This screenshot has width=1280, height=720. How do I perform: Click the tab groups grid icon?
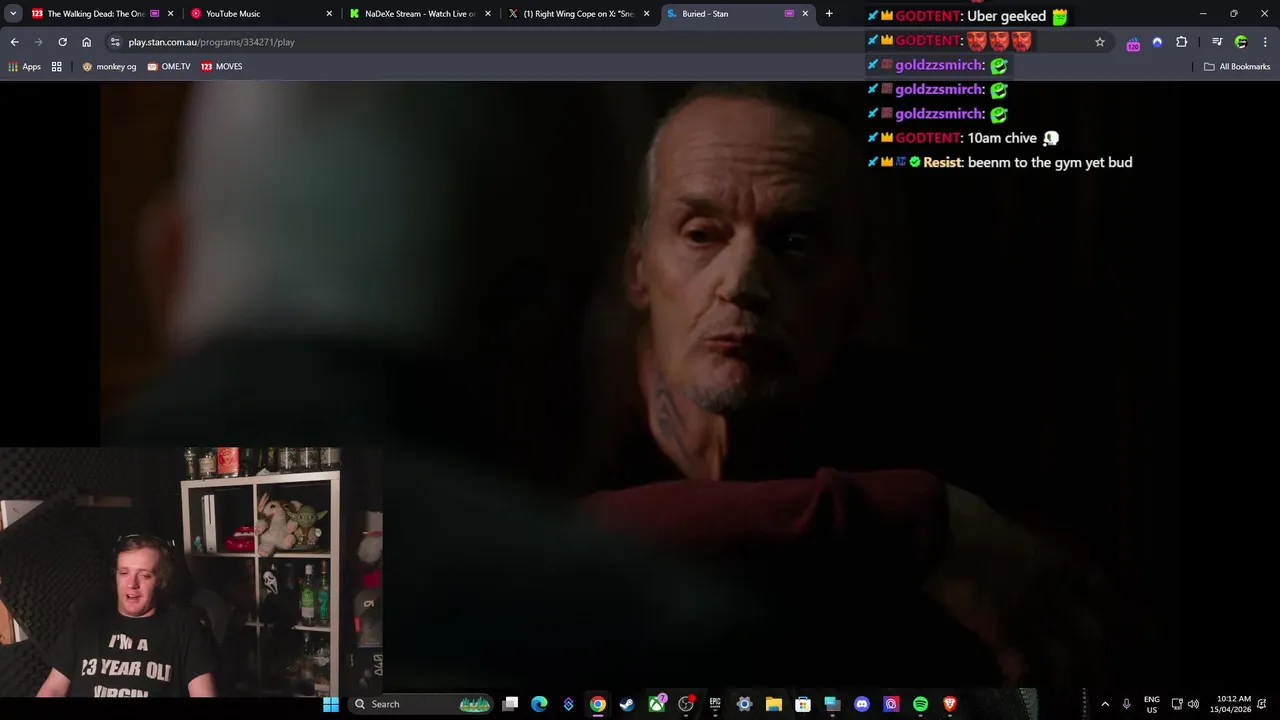tap(57, 67)
